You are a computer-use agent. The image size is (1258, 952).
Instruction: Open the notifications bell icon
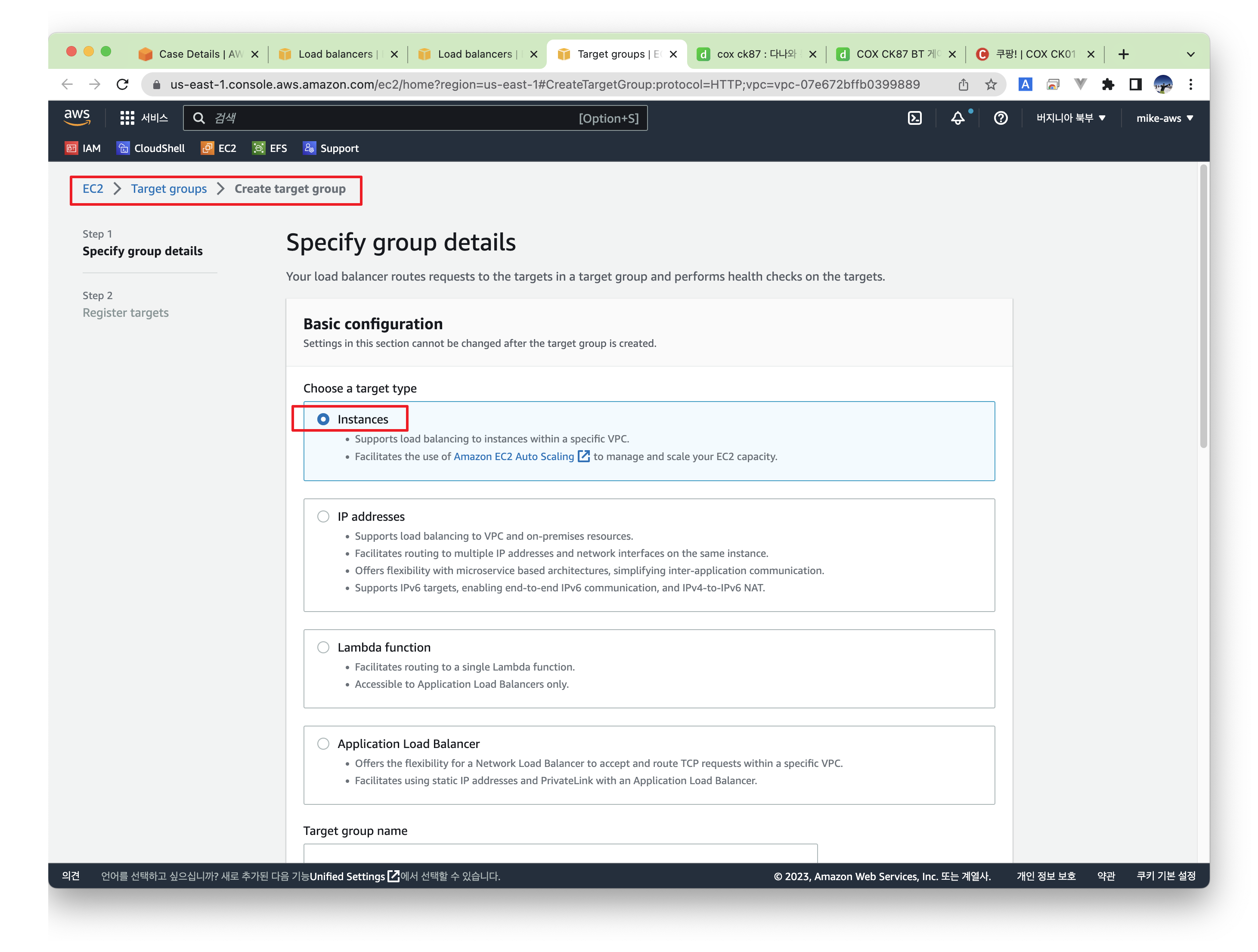click(958, 118)
